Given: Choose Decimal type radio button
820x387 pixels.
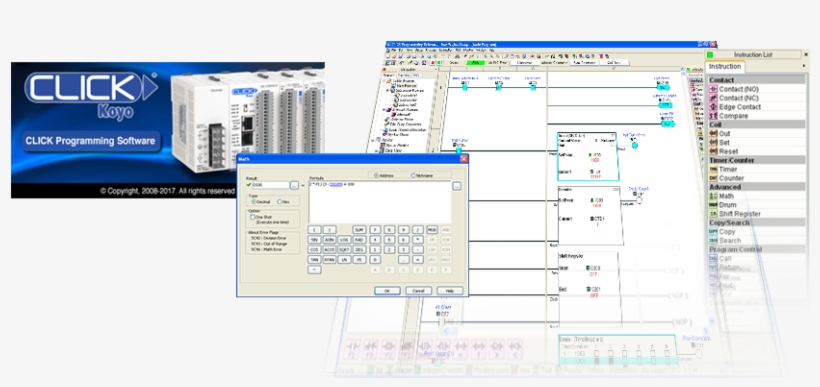Looking at the screenshot, I should click(x=254, y=202).
